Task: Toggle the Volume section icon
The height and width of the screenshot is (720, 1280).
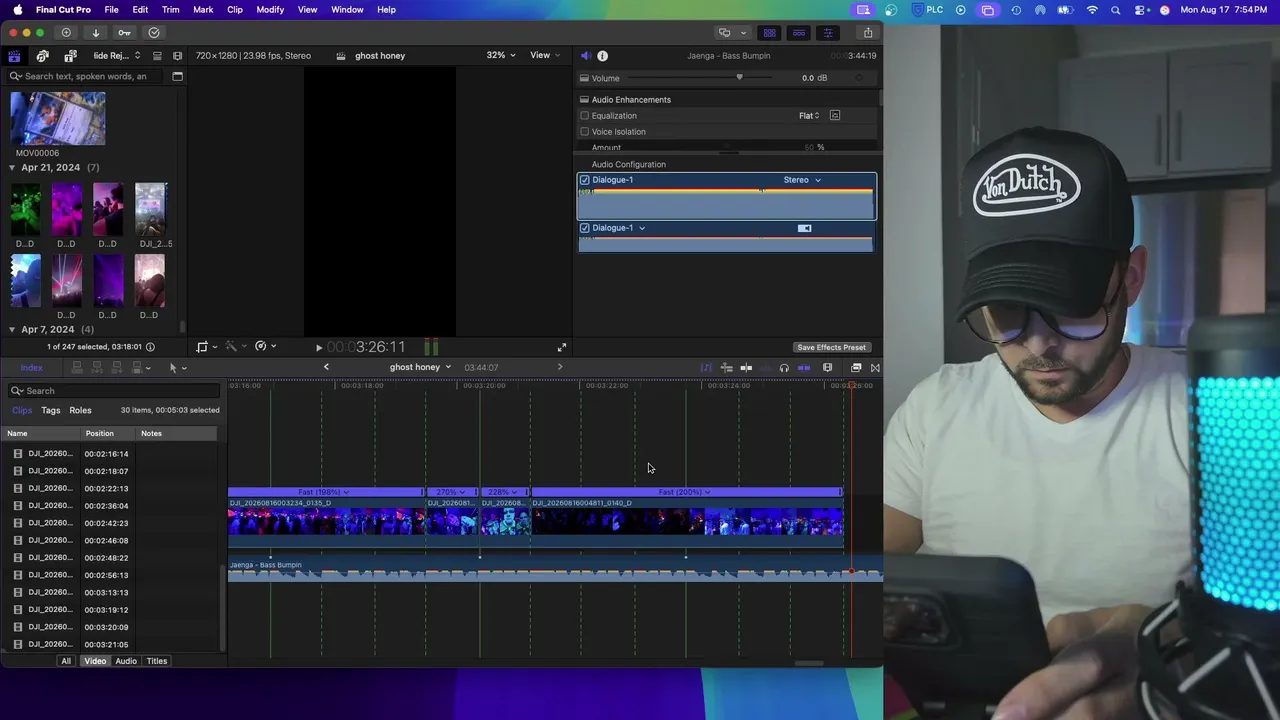Action: click(584, 78)
